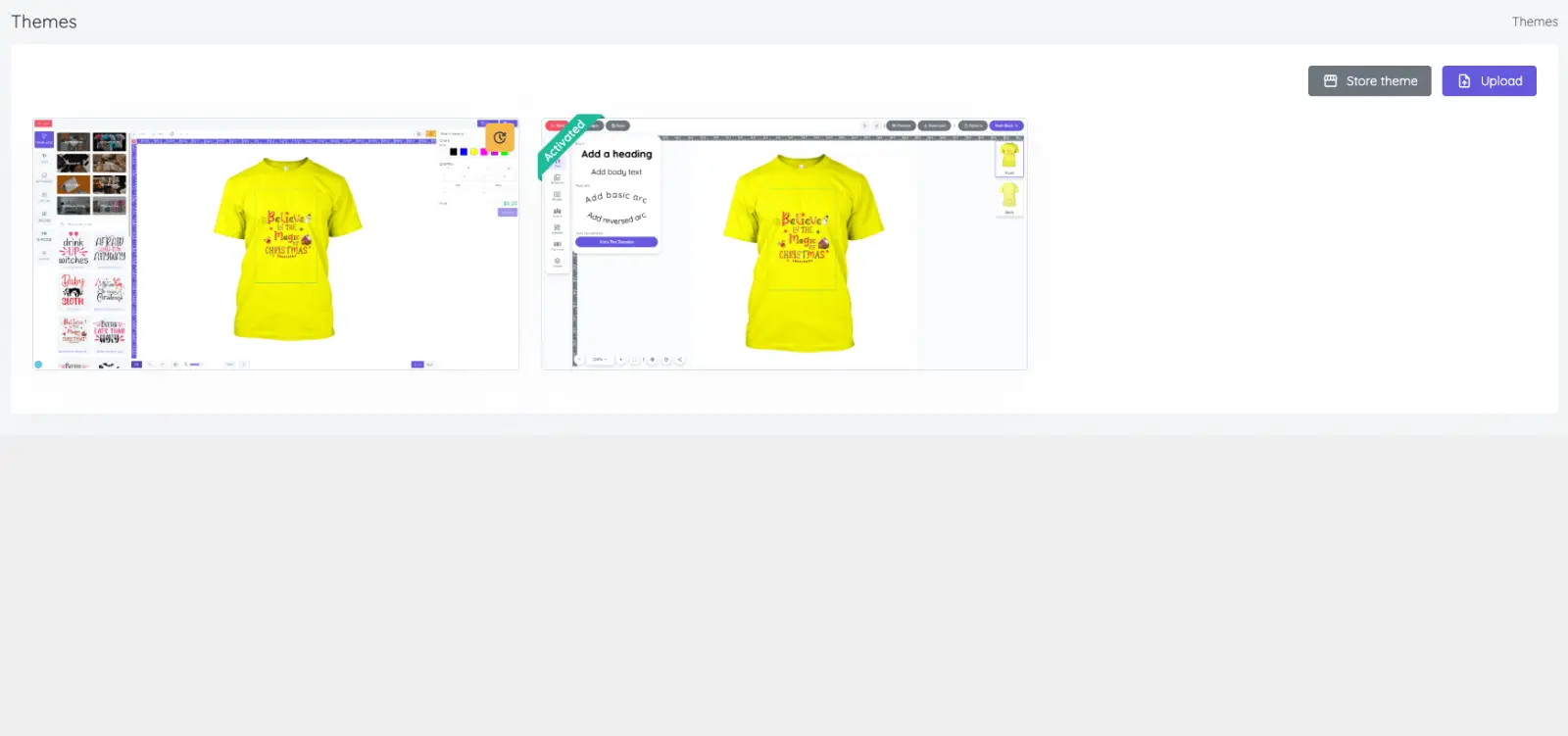1568x736 pixels.
Task: Select the Activated theme preview thumbnail
Action: pos(784,244)
